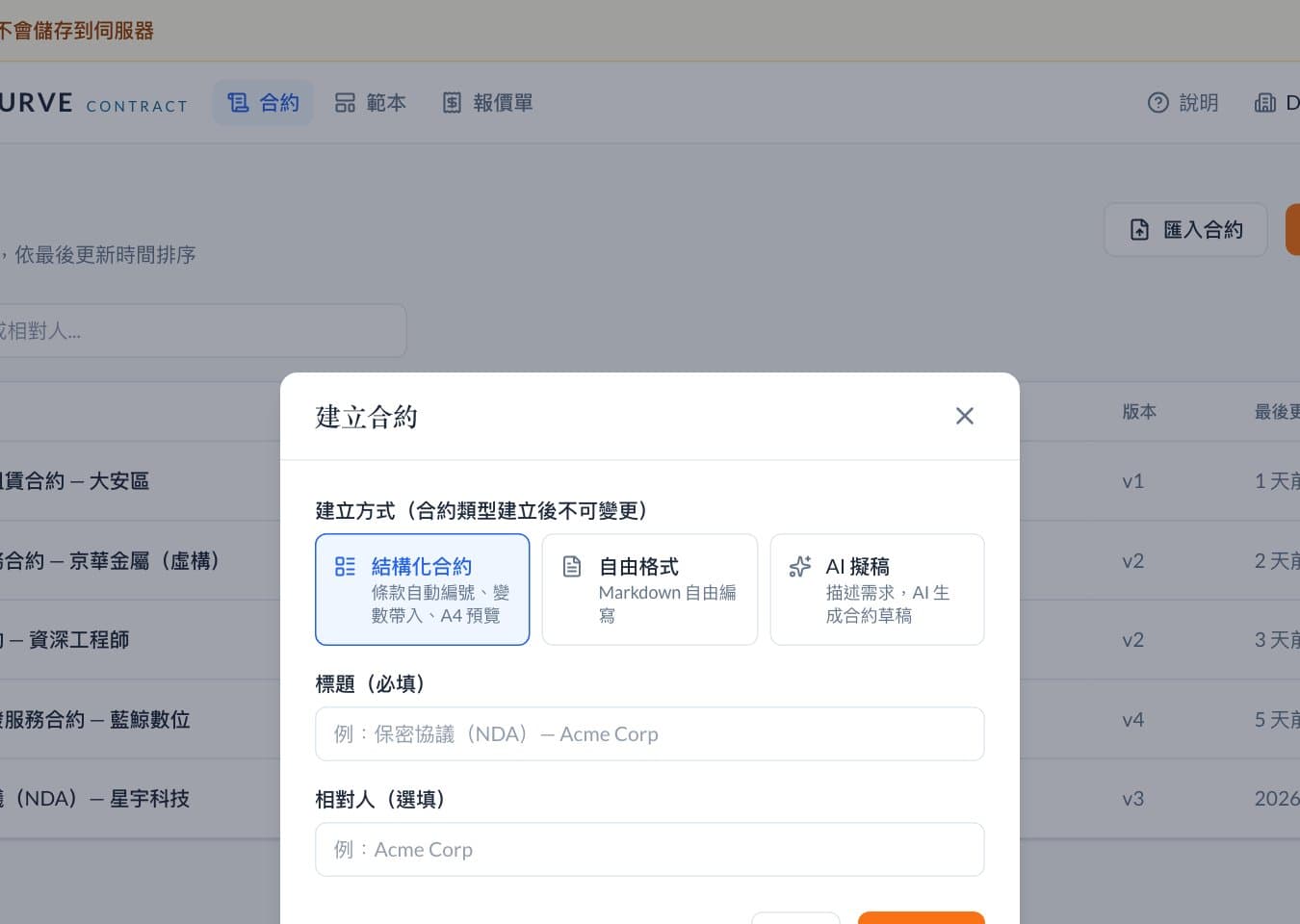The width and height of the screenshot is (1300, 924).
Task: Click the orange submit button in the dialog
Action: (x=921, y=918)
